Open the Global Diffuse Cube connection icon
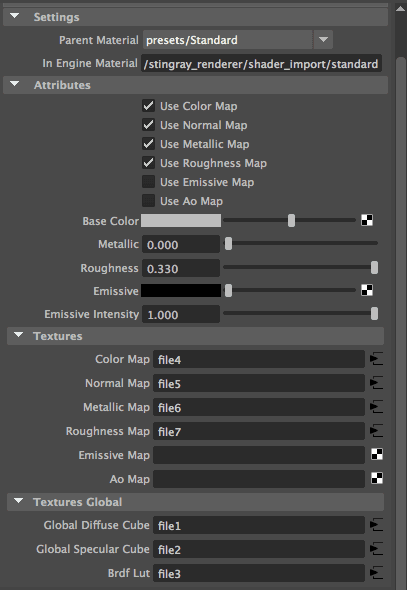The width and height of the screenshot is (407, 590). [x=377, y=525]
